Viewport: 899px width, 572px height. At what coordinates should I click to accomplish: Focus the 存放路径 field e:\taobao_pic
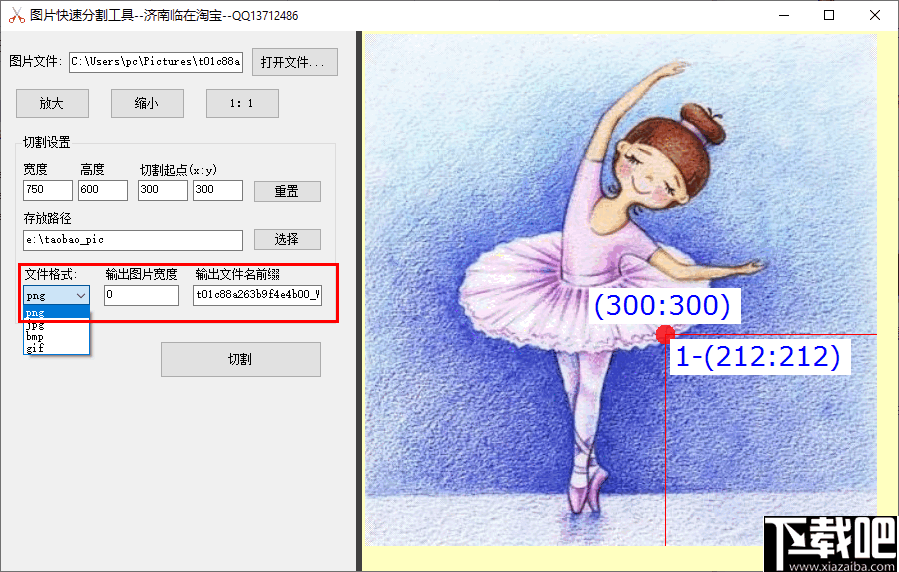click(x=133, y=240)
